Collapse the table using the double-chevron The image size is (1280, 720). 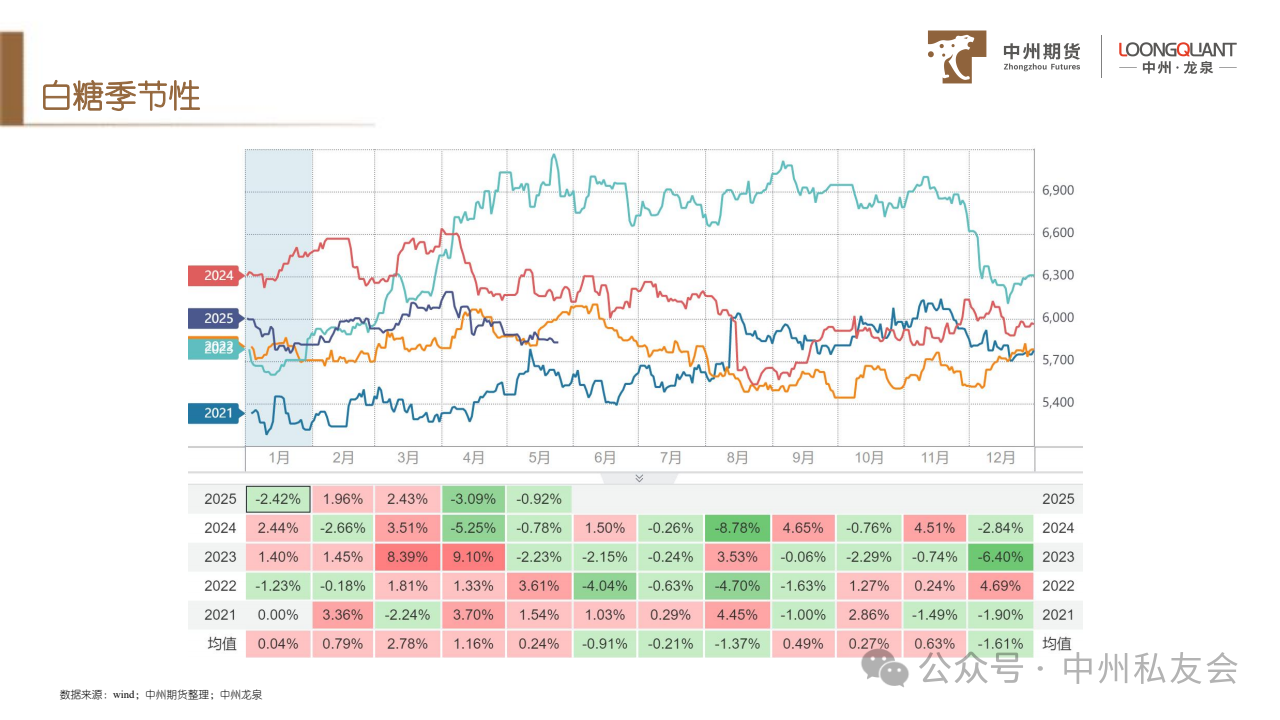coord(639,478)
